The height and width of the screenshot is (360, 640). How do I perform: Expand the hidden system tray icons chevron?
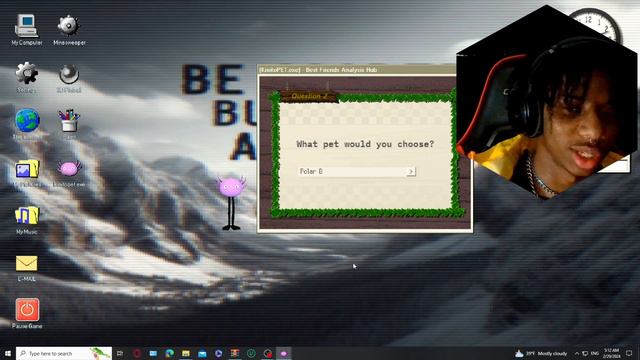coord(576,353)
